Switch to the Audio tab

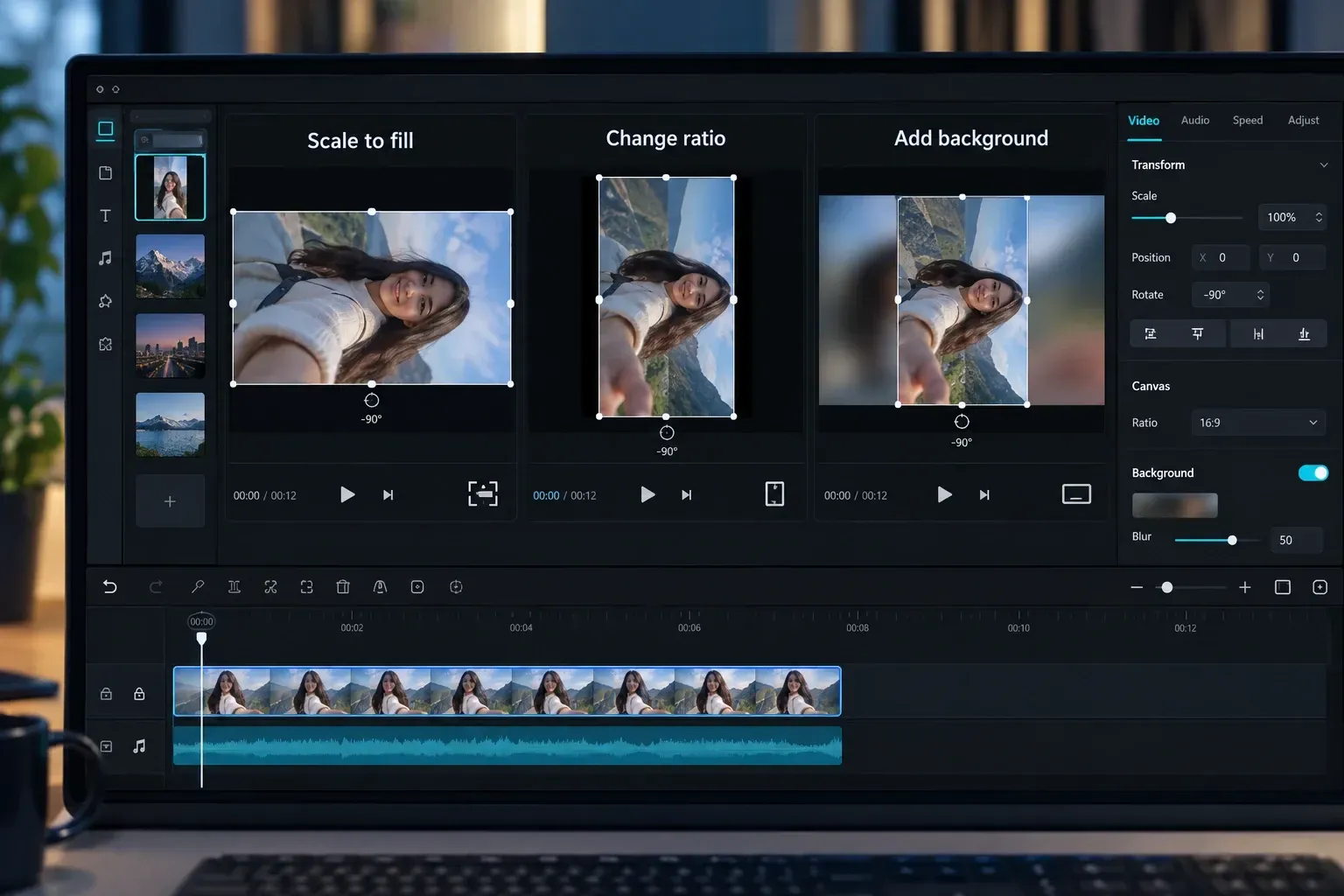tap(1195, 121)
